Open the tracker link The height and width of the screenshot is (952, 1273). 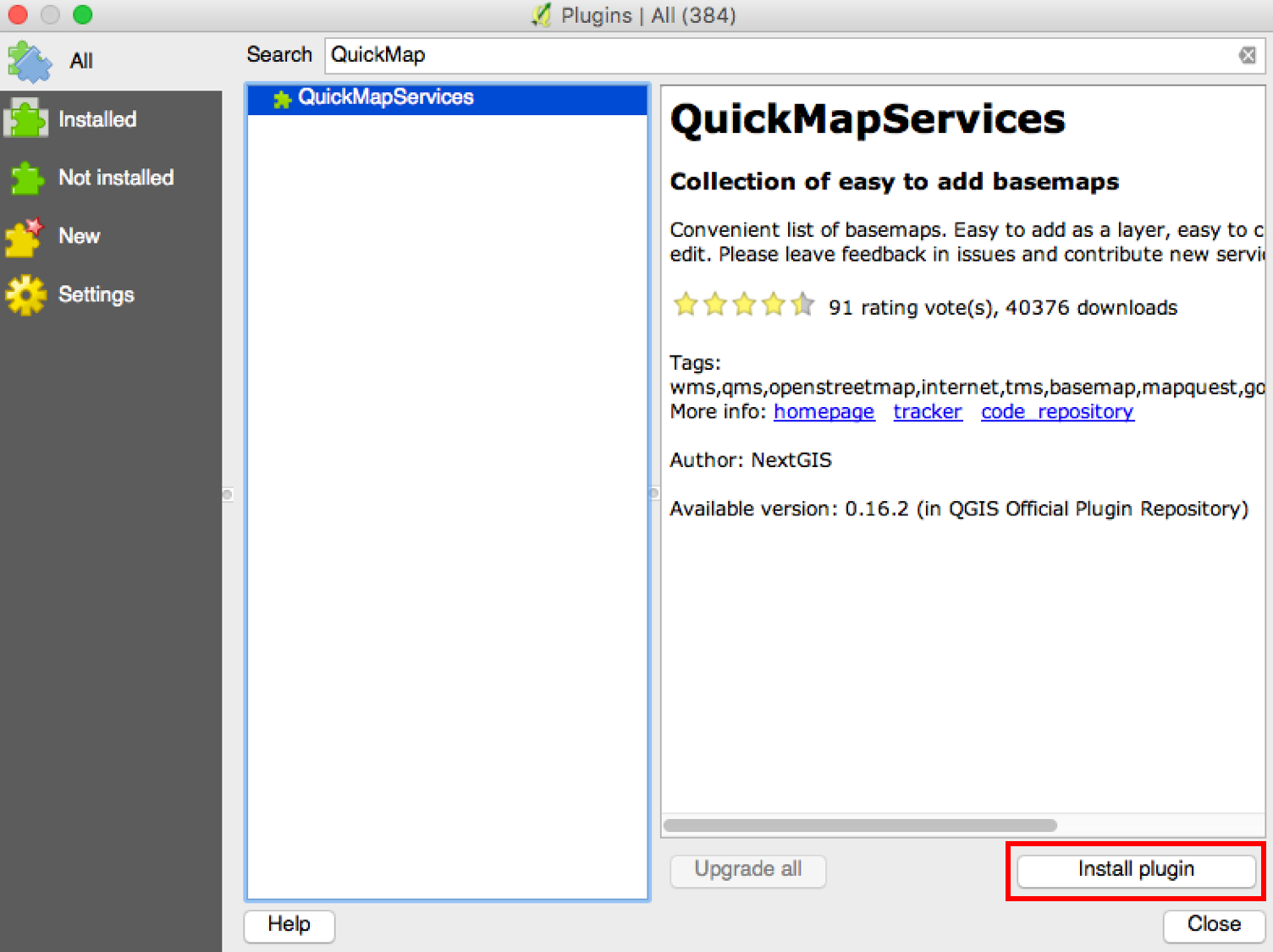(x=928, y=412)
